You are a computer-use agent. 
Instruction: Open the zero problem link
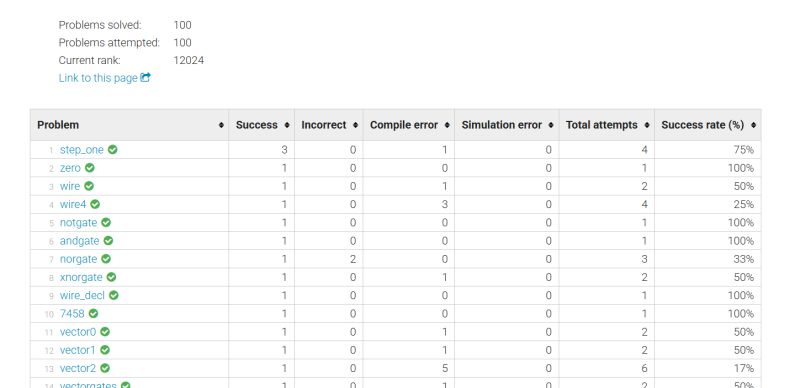(70, 168)
